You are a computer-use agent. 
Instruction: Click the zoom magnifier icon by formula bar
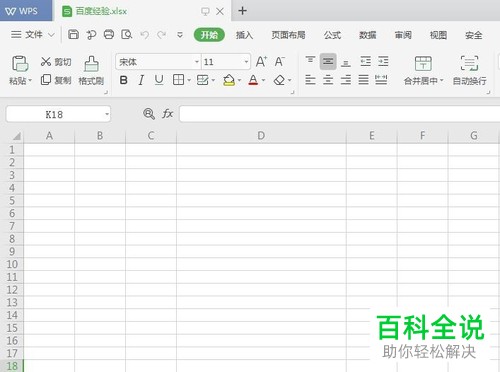pos(149,114)
